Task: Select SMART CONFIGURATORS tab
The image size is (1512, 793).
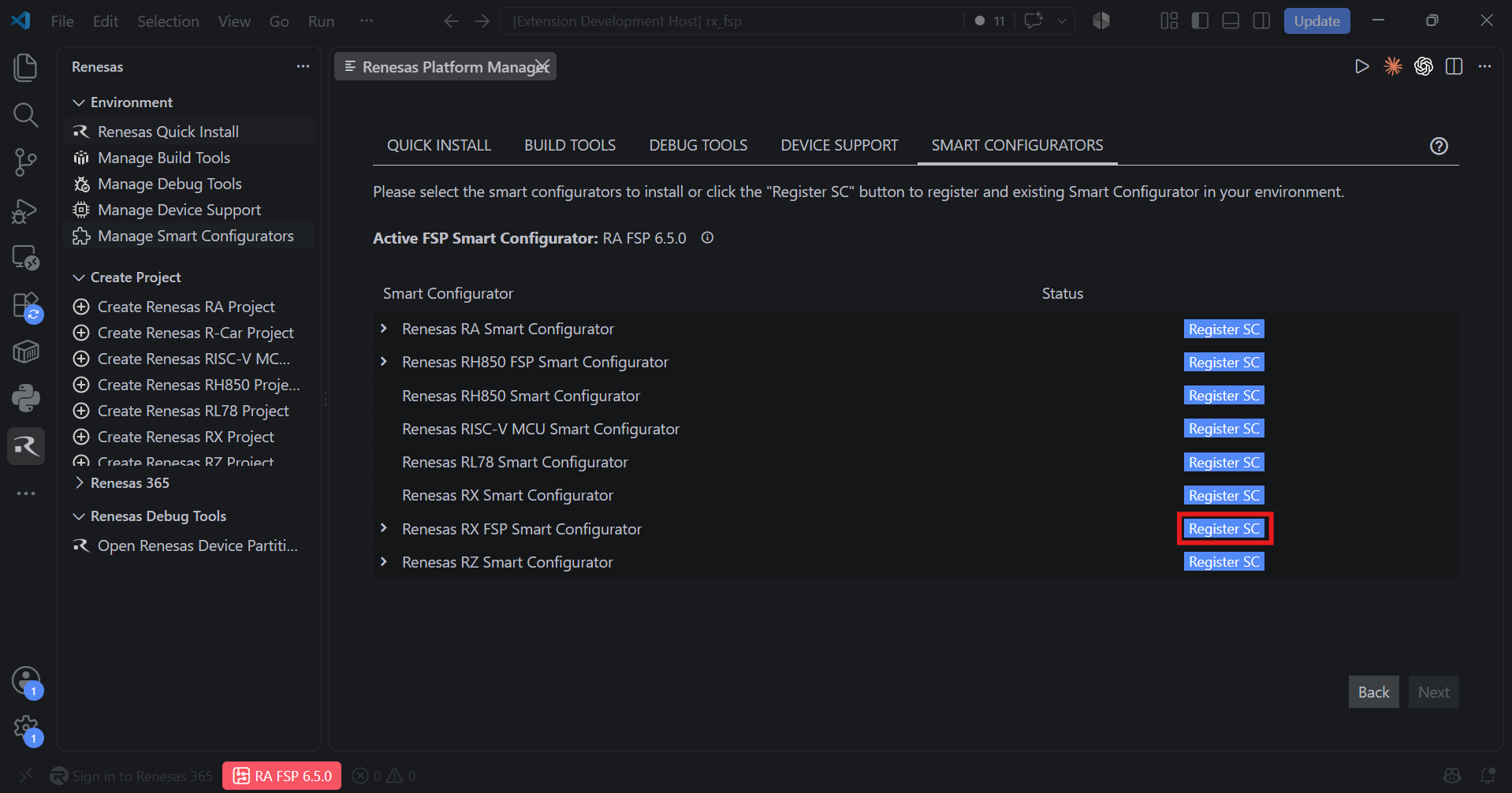Action: pyautogui.click(x=1017, y=145)
